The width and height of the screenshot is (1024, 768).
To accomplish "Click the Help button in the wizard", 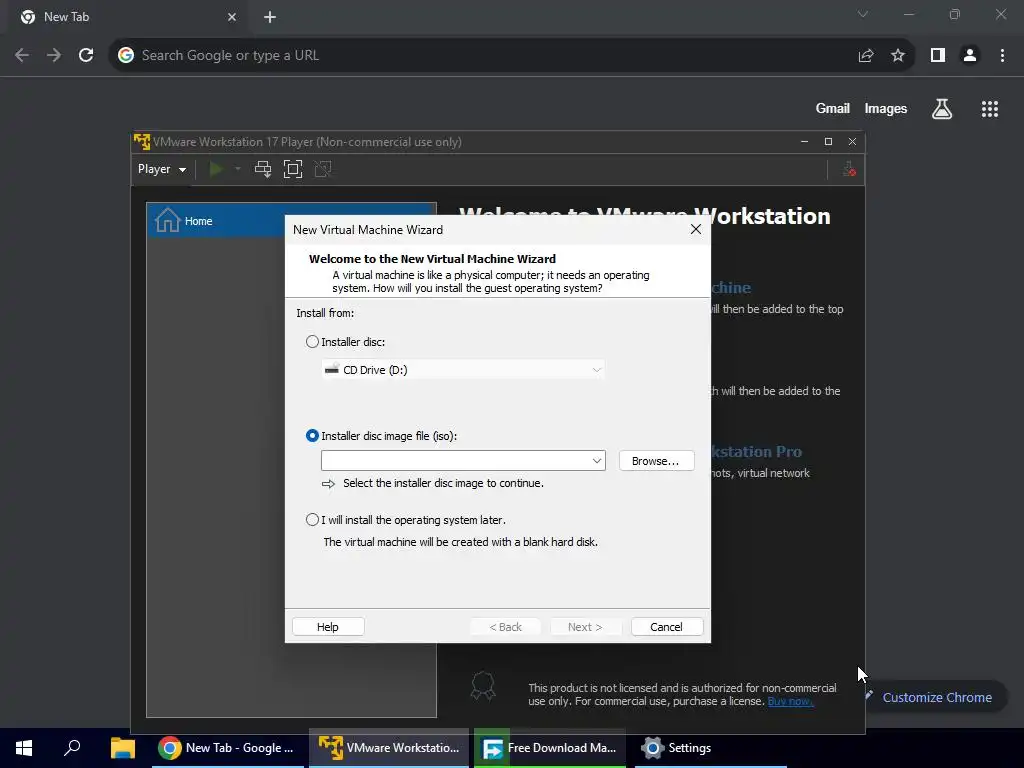I will [328, 626].
